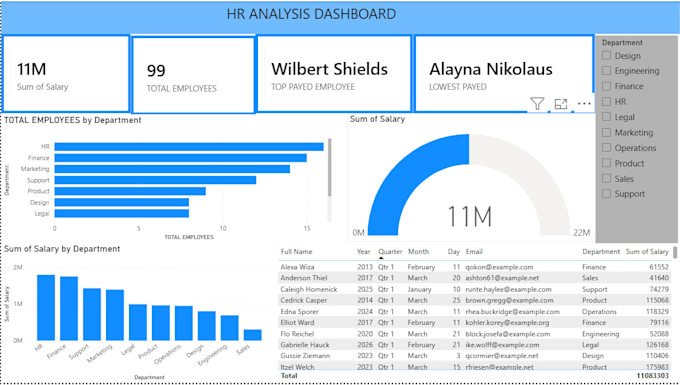Select the Support column in salary chart
Viewport: 680px width, 385px height.
tap(92, 314)
